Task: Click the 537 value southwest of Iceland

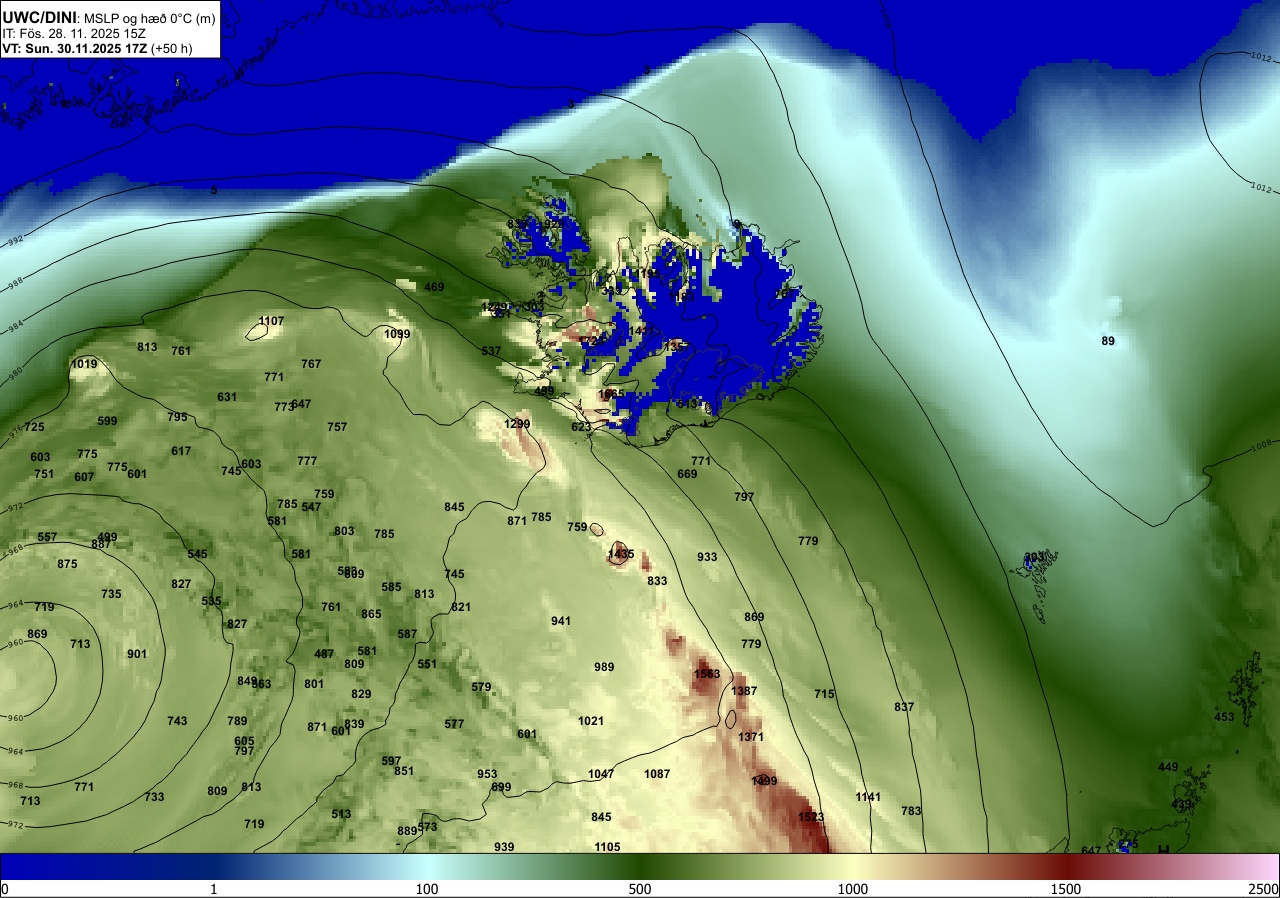Action: coord(491,351)
